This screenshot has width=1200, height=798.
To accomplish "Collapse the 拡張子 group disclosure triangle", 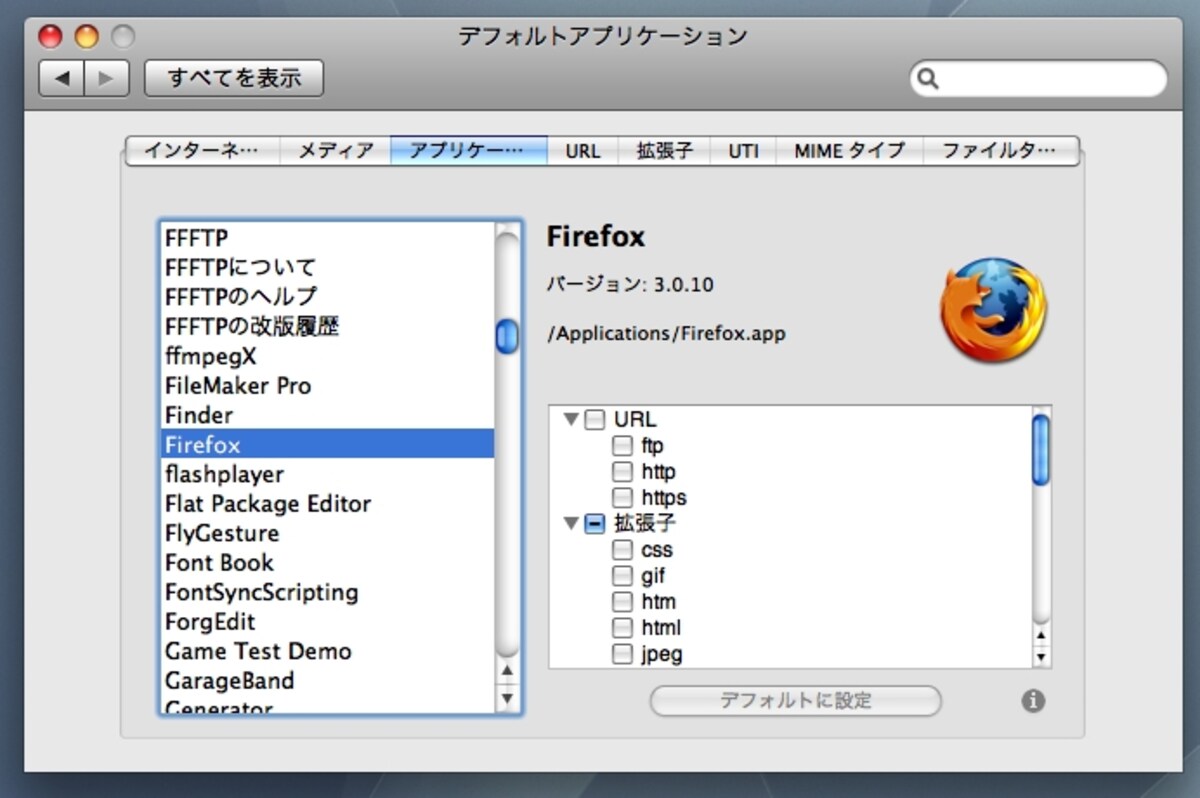I will click(x=571, y=523).
